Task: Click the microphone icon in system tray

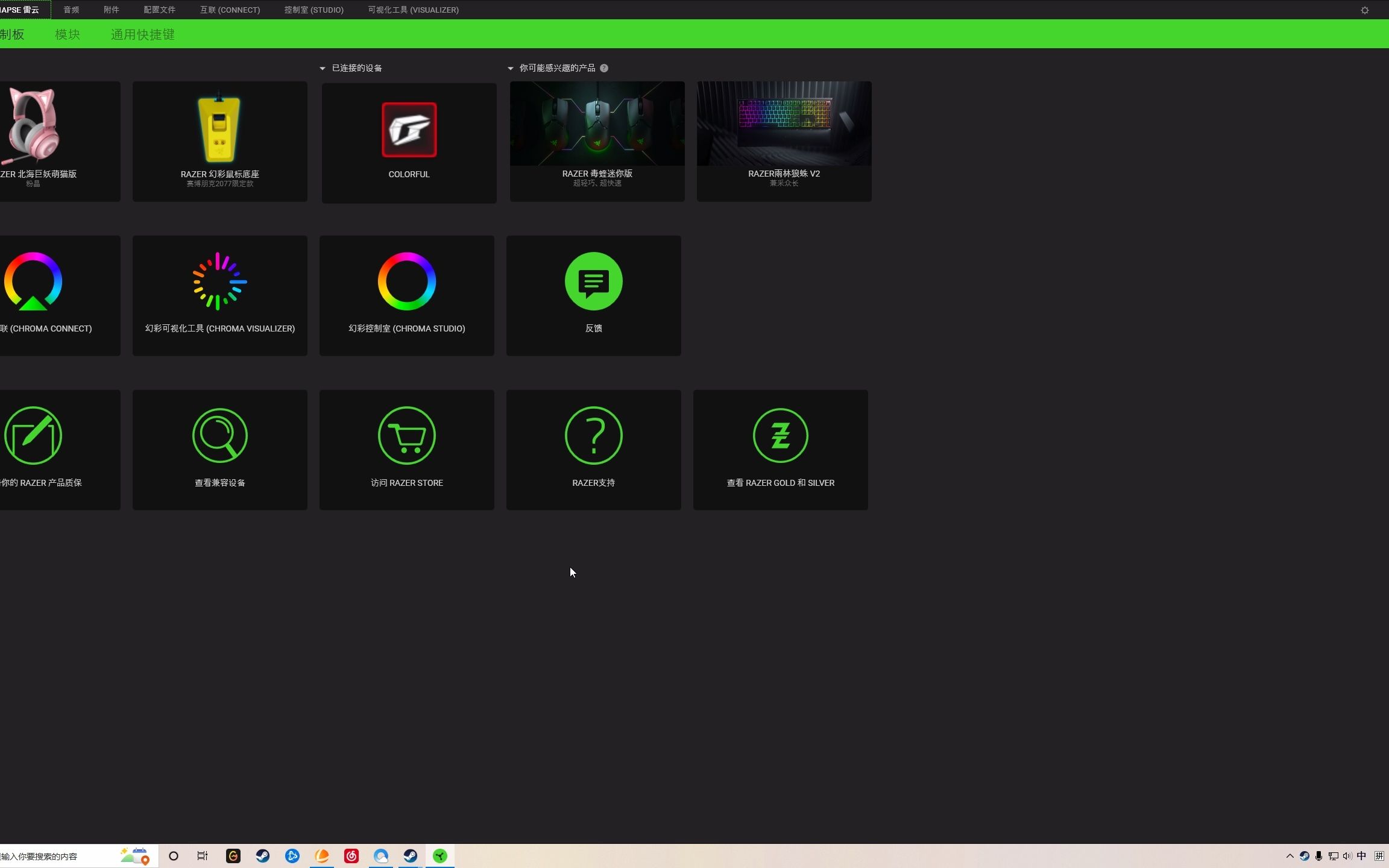Action: click(1319, 856)
